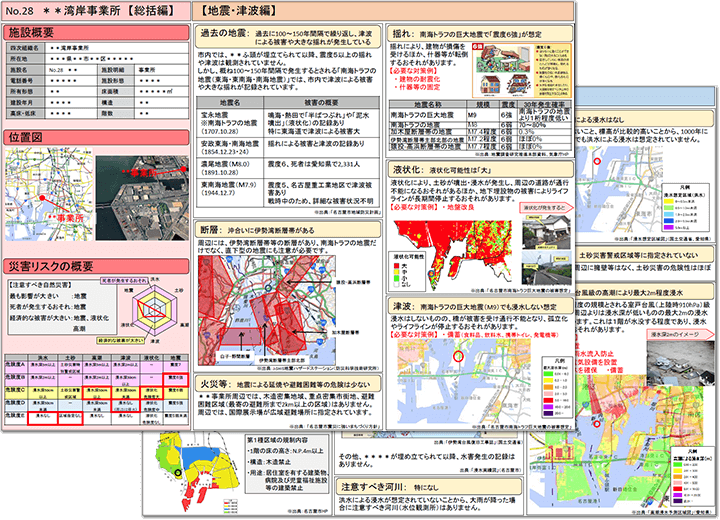Click the '高潮' column header in risk table
The height and width of the screenshot is (520, 720).
click(97, 357)
